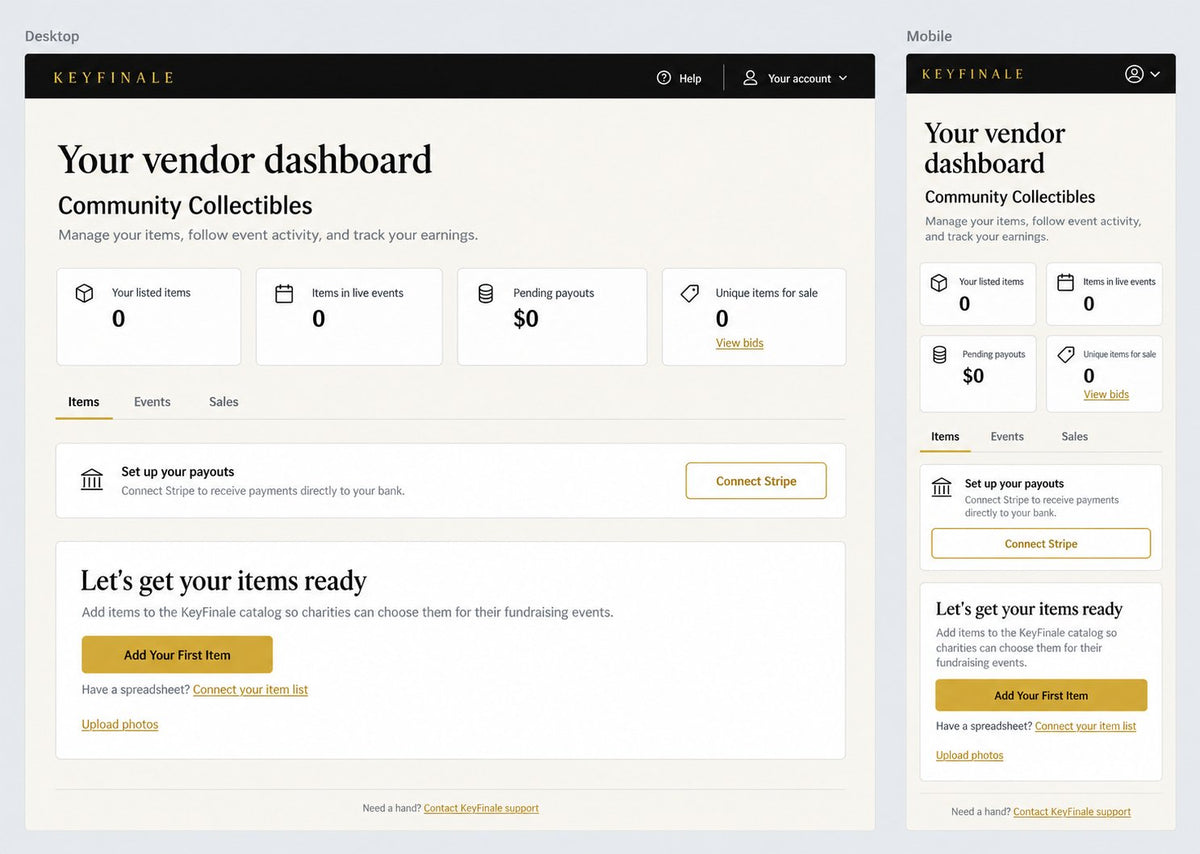This screenshot has height=854, width=1200.
Task: Open Connect your item list link on mobile
Action: coord(1085,726)
